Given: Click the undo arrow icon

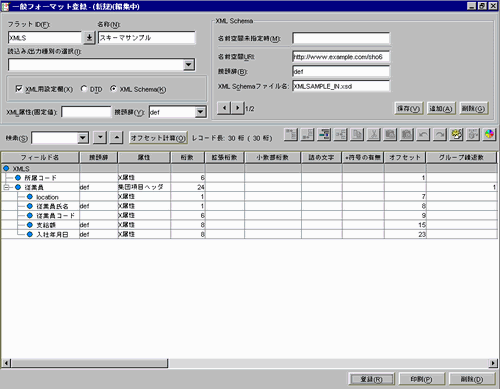Looking at the screenshot, I should (423, 135).
